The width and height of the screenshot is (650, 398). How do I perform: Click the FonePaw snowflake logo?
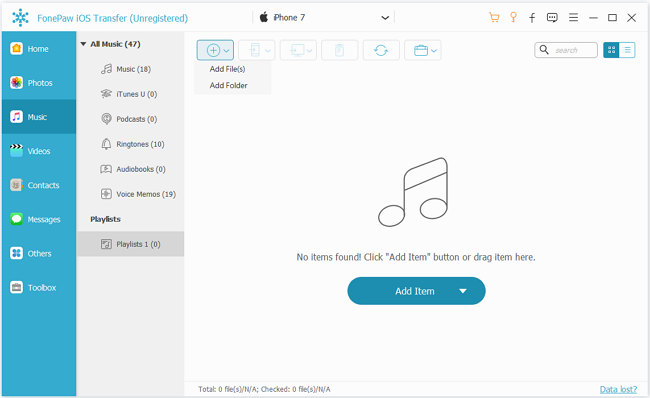tap(20, 18)
